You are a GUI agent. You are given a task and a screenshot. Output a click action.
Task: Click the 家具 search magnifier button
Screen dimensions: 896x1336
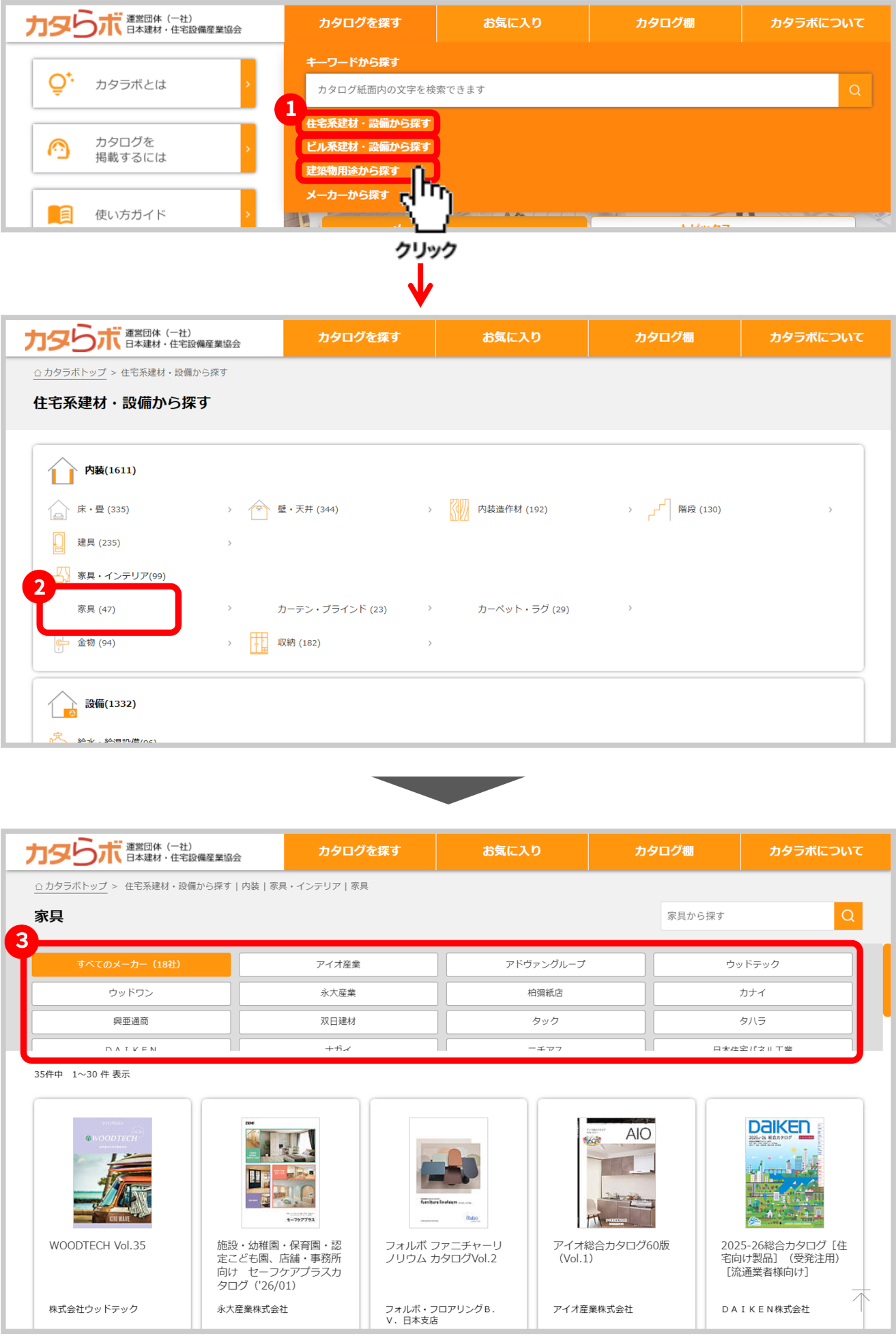tap(848, 916)
